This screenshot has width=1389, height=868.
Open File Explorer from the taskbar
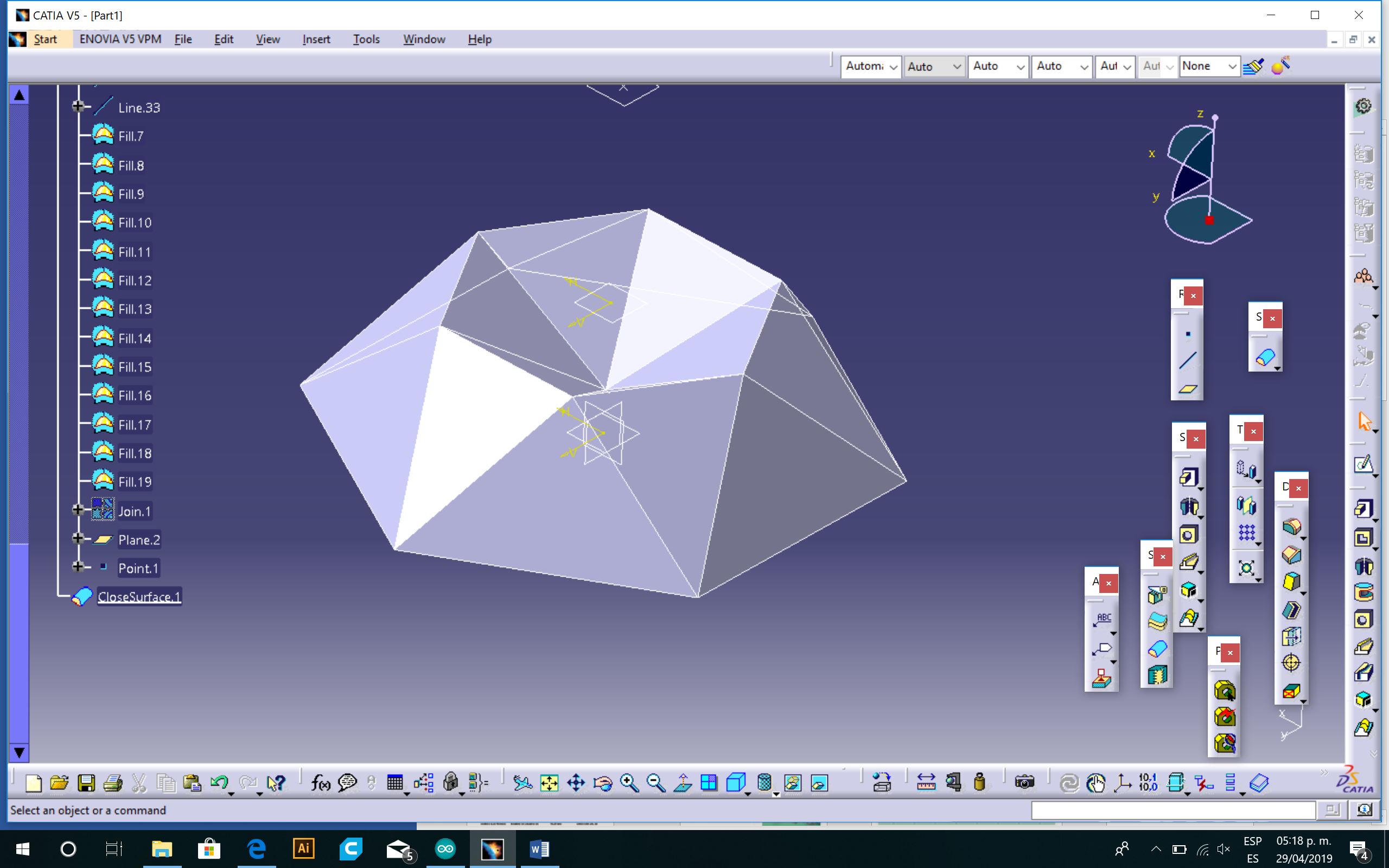click(162, 848)
